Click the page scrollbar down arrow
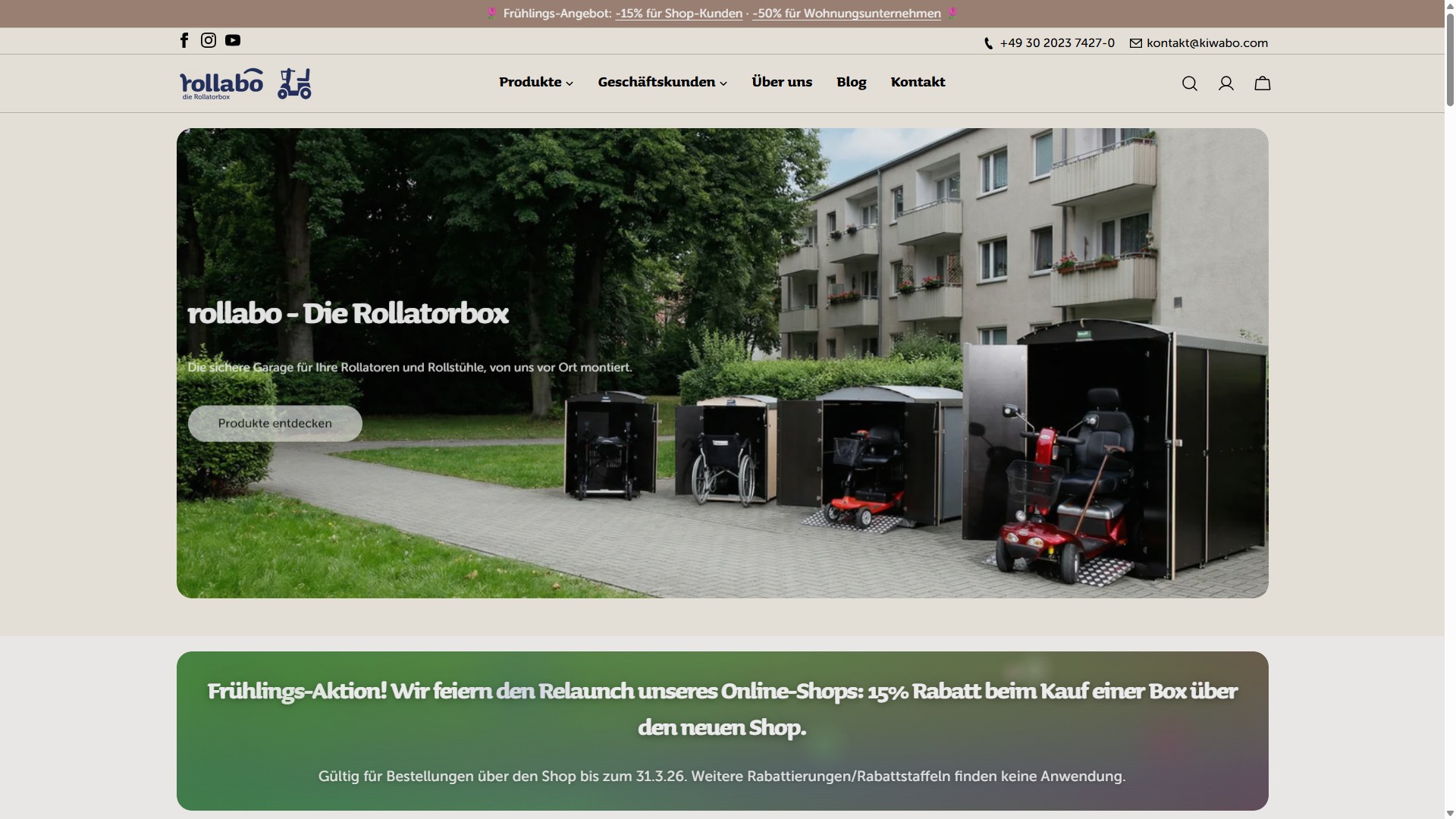Screen dimensions: 1456x819 tap(1450, 813)
